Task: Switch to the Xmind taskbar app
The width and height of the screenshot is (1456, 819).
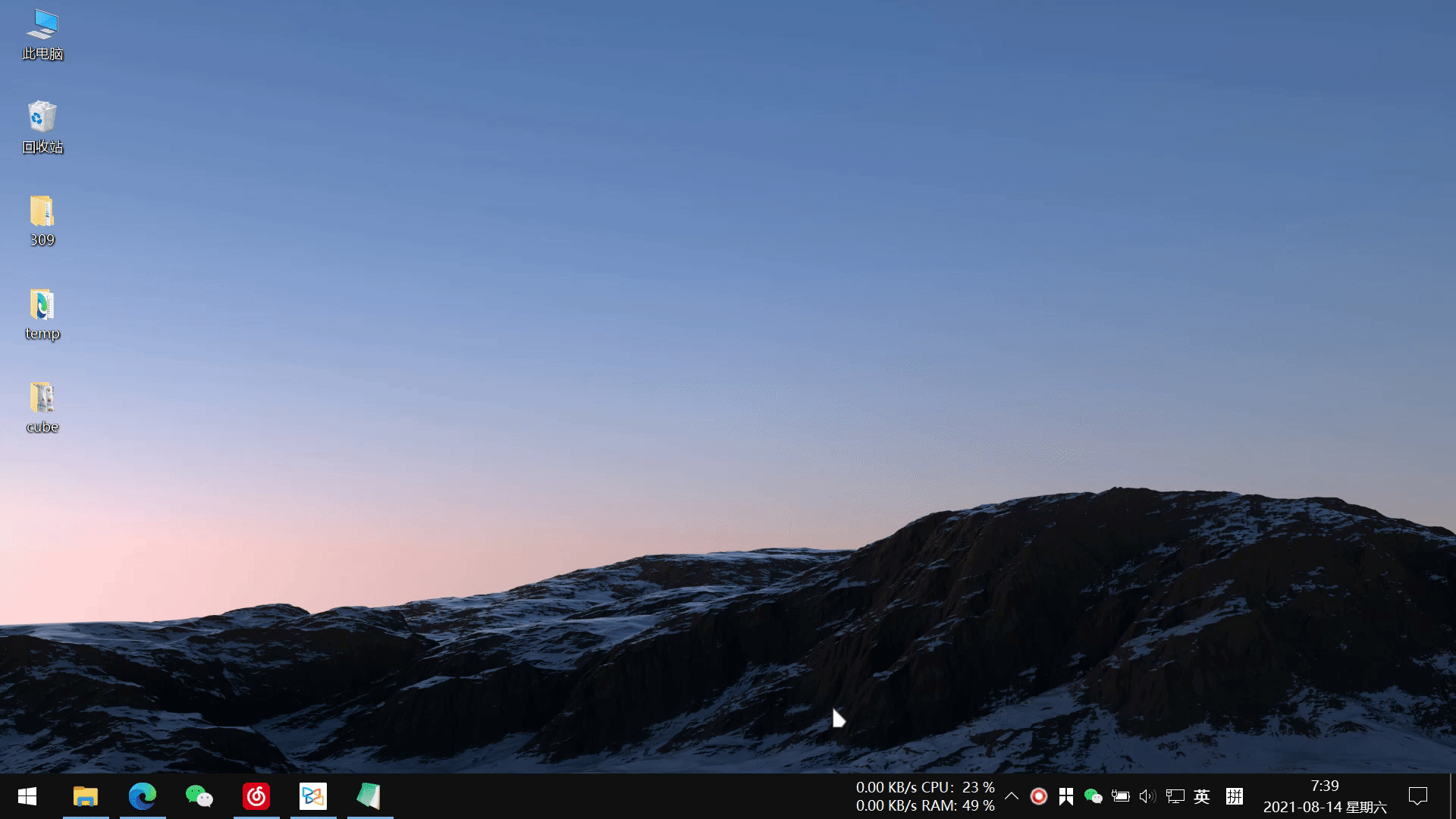Action: click(x=313, y=796)
